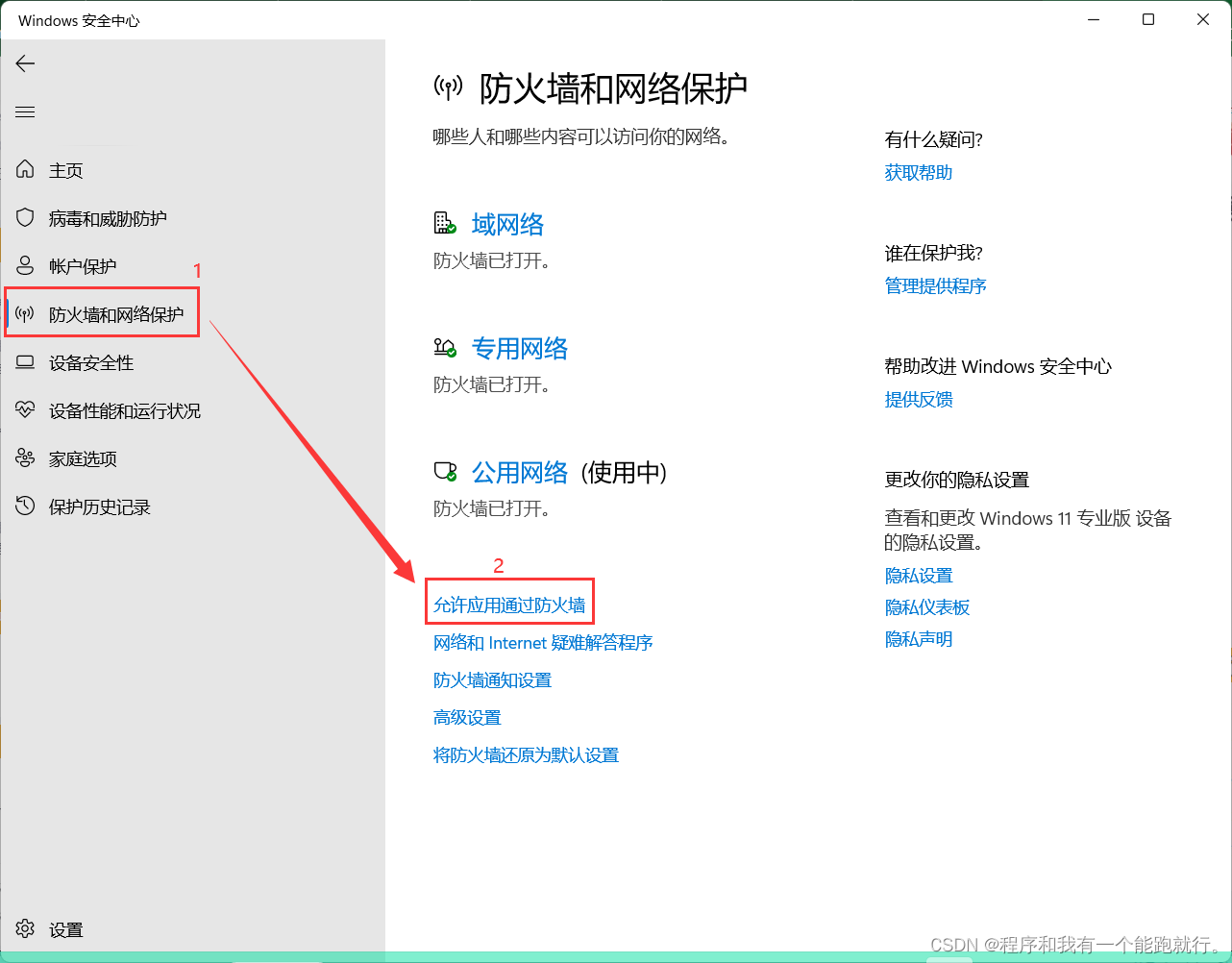Open the 高级设置 link

(467, 717)
